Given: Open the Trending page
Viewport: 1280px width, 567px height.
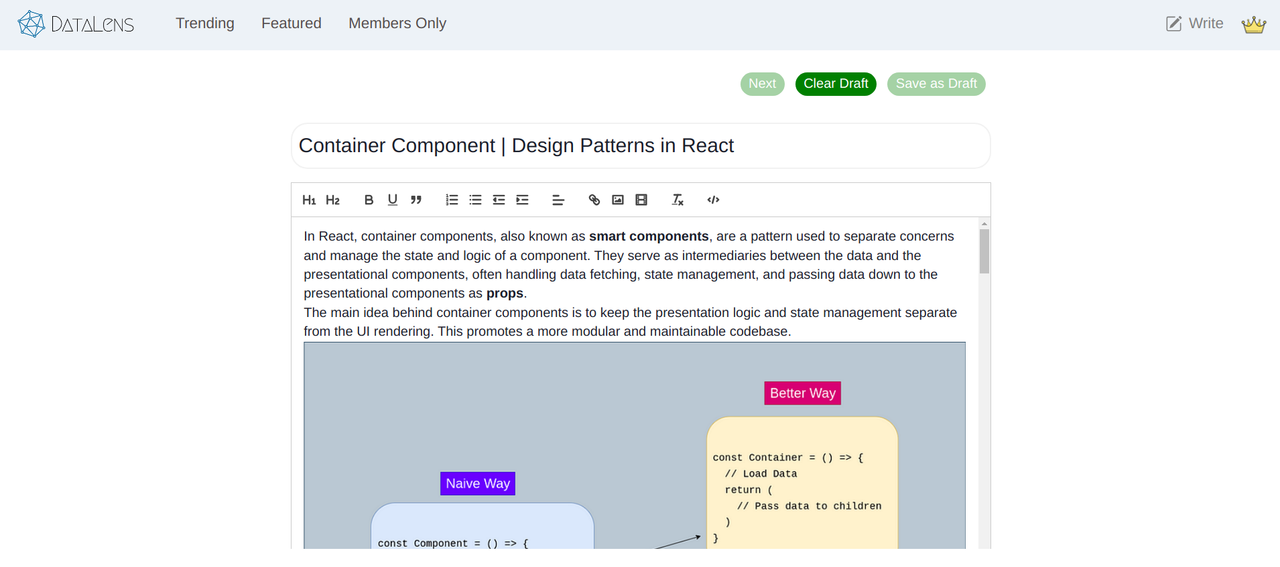Looking at the screenshot, I should coord(205,23).
